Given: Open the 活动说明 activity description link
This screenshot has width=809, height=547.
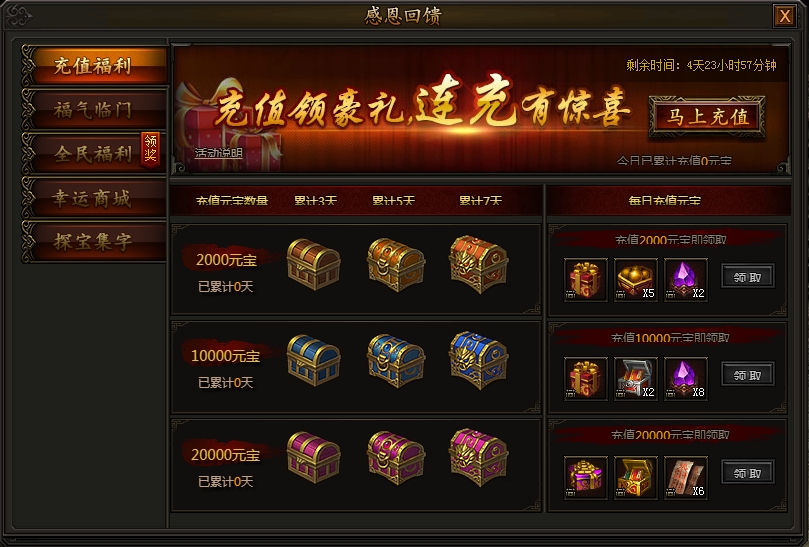Looking at the screenshot, I should point(218,153).
